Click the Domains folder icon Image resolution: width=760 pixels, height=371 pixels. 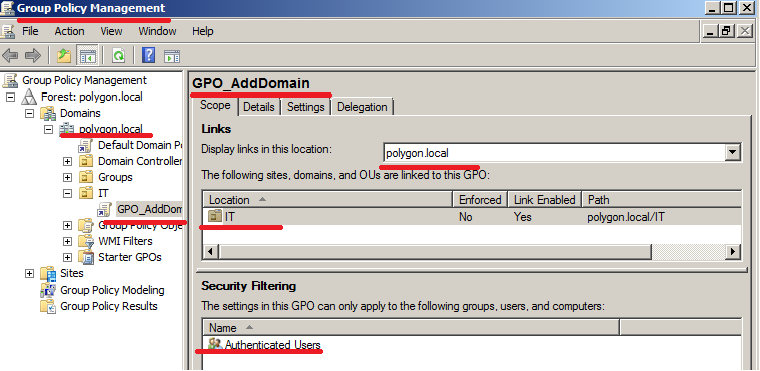(48, 113)
